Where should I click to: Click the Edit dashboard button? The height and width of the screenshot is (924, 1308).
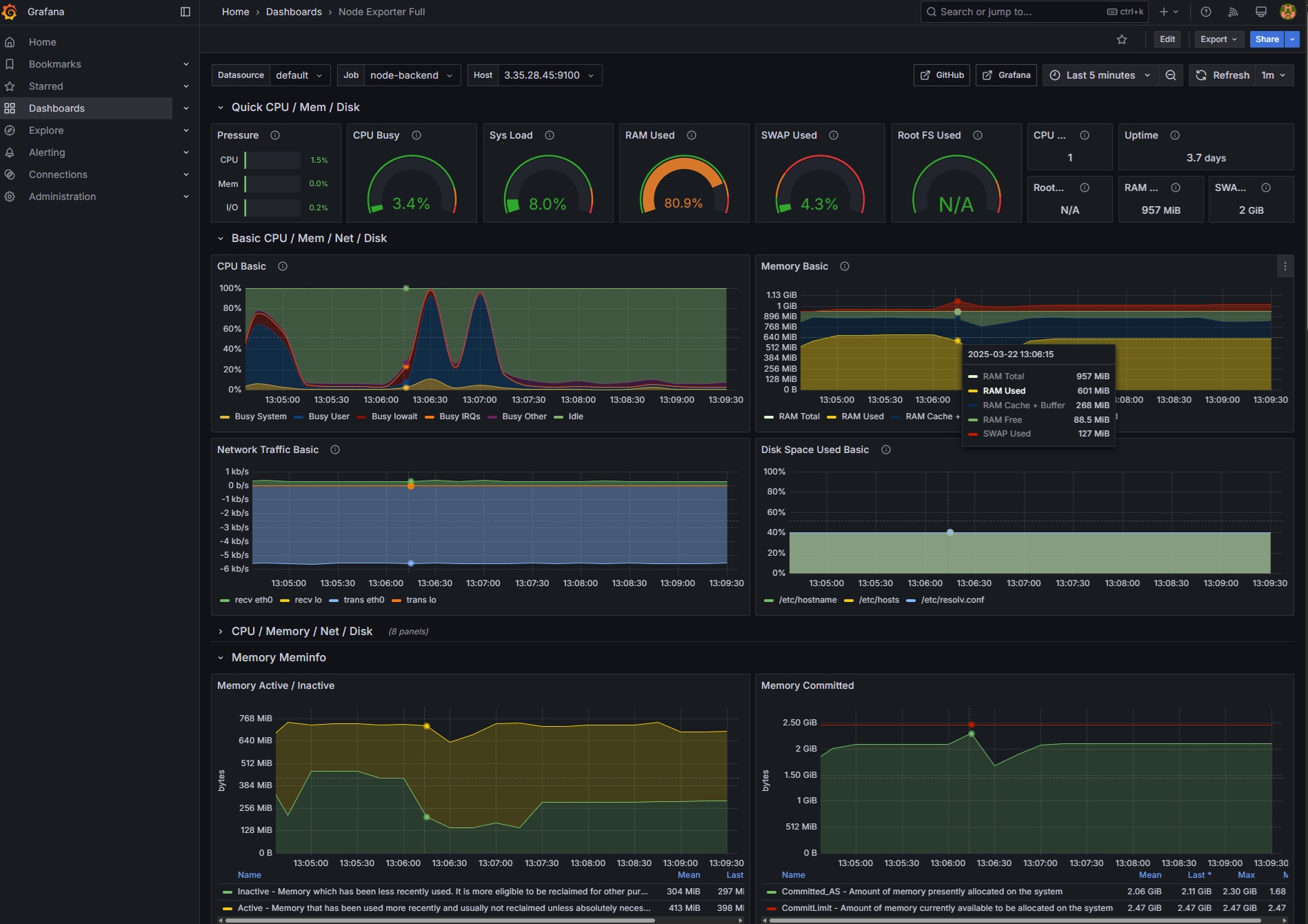tap(1167, 39)
